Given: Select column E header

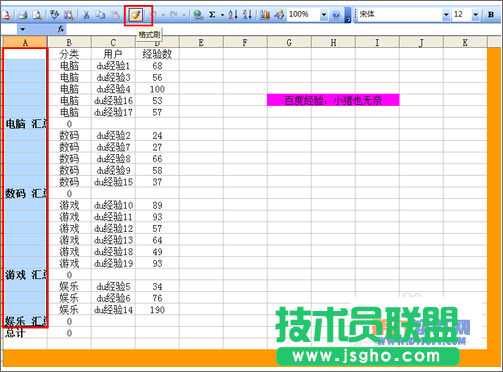Looking at the screenshot, I should tap(201, 42).
